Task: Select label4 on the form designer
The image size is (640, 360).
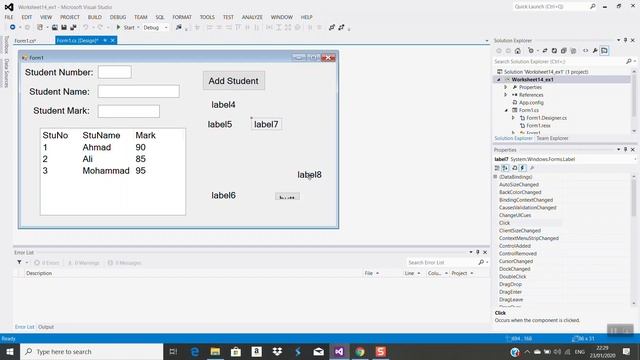Action: (223, 105)
